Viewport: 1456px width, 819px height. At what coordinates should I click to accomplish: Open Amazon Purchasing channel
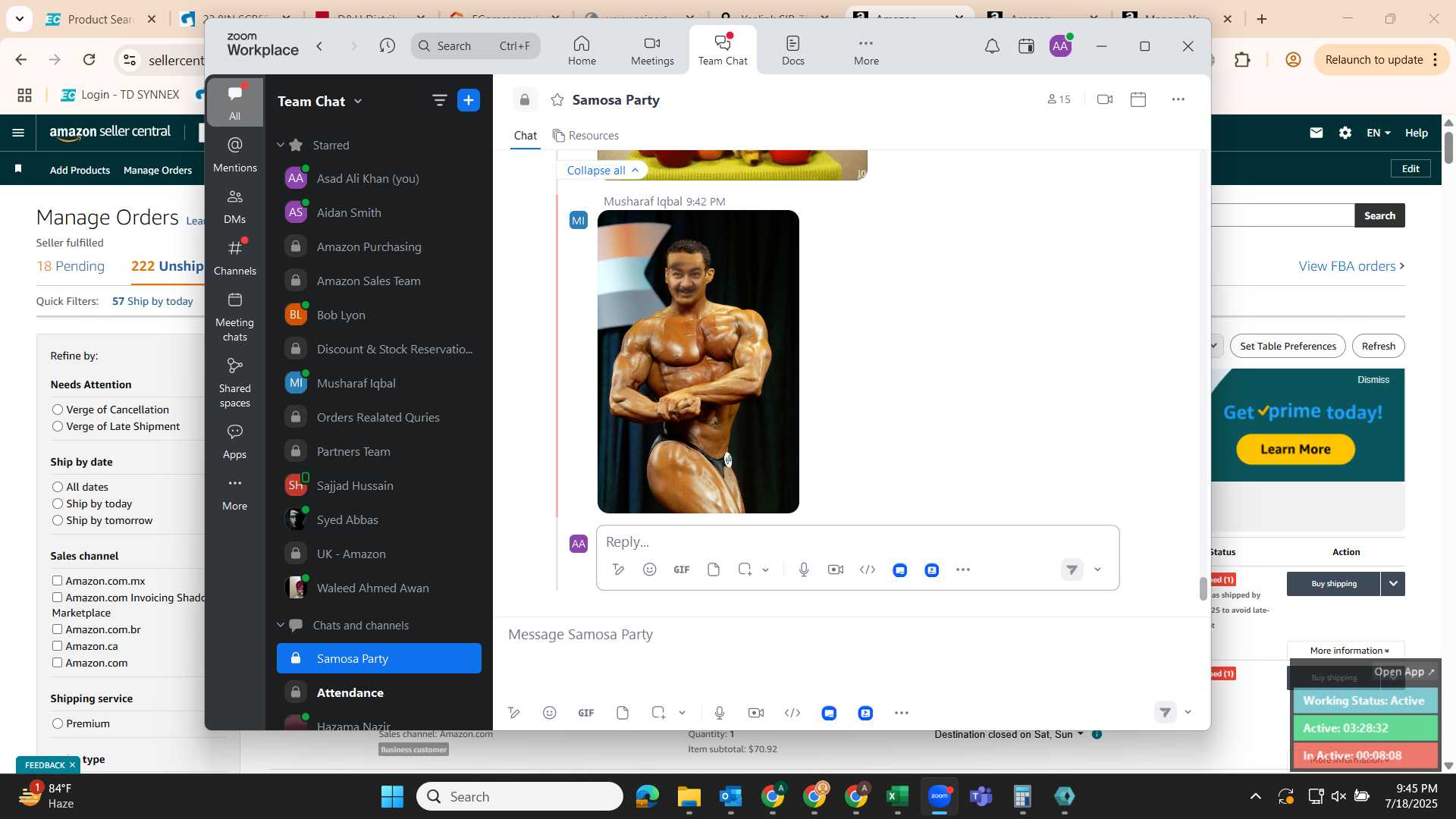click(379, 247)
